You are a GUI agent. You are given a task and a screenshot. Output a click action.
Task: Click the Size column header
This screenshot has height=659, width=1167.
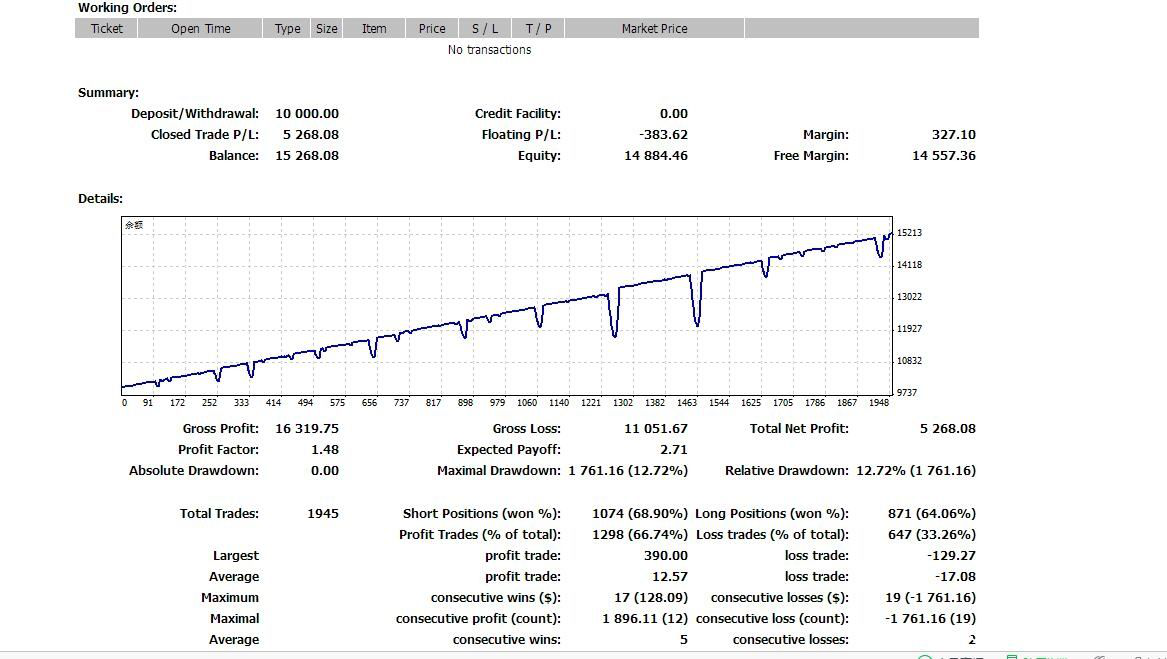coord(327,28)
